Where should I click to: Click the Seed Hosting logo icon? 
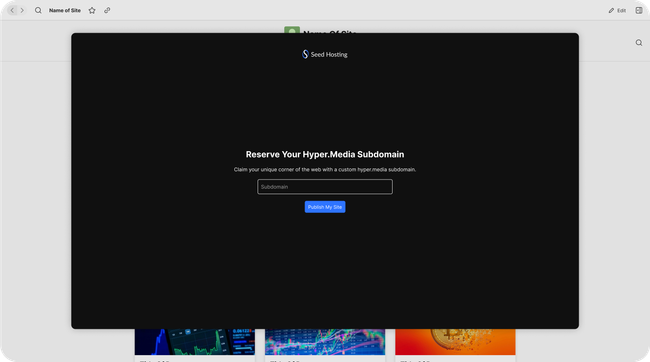(x=305, y=54)
